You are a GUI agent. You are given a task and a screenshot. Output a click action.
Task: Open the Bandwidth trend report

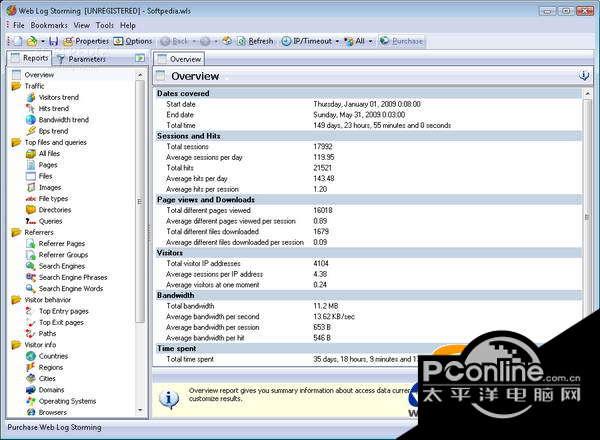[x=64, y=120]
